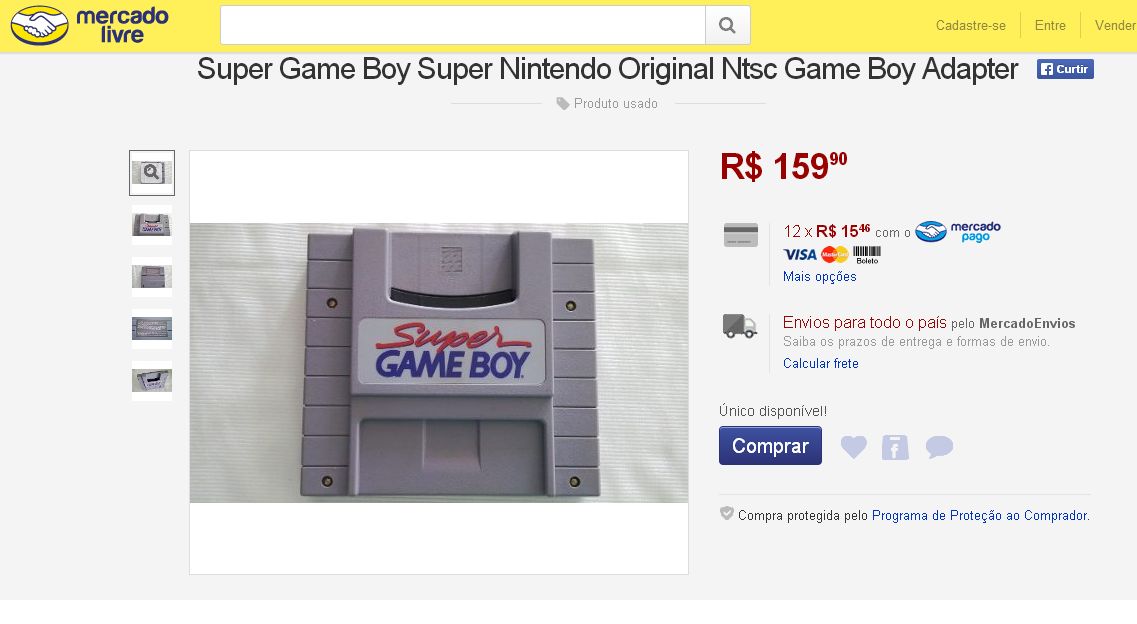Open Programa de Proteção ao Comprador link

tap(979, 516)
